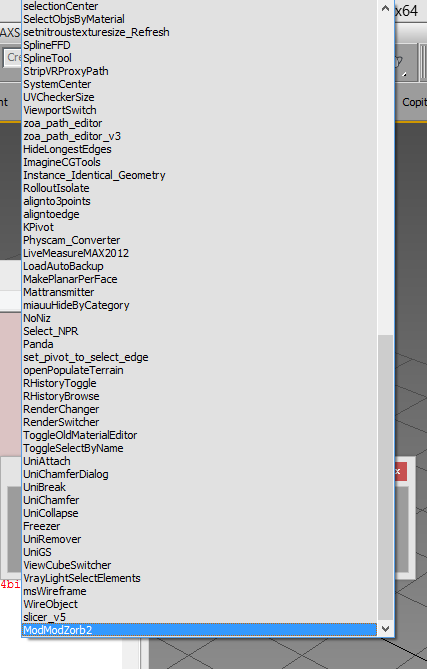
Task: Pick ToggleOldMaterialEditor item
Action: pos(199,435)
